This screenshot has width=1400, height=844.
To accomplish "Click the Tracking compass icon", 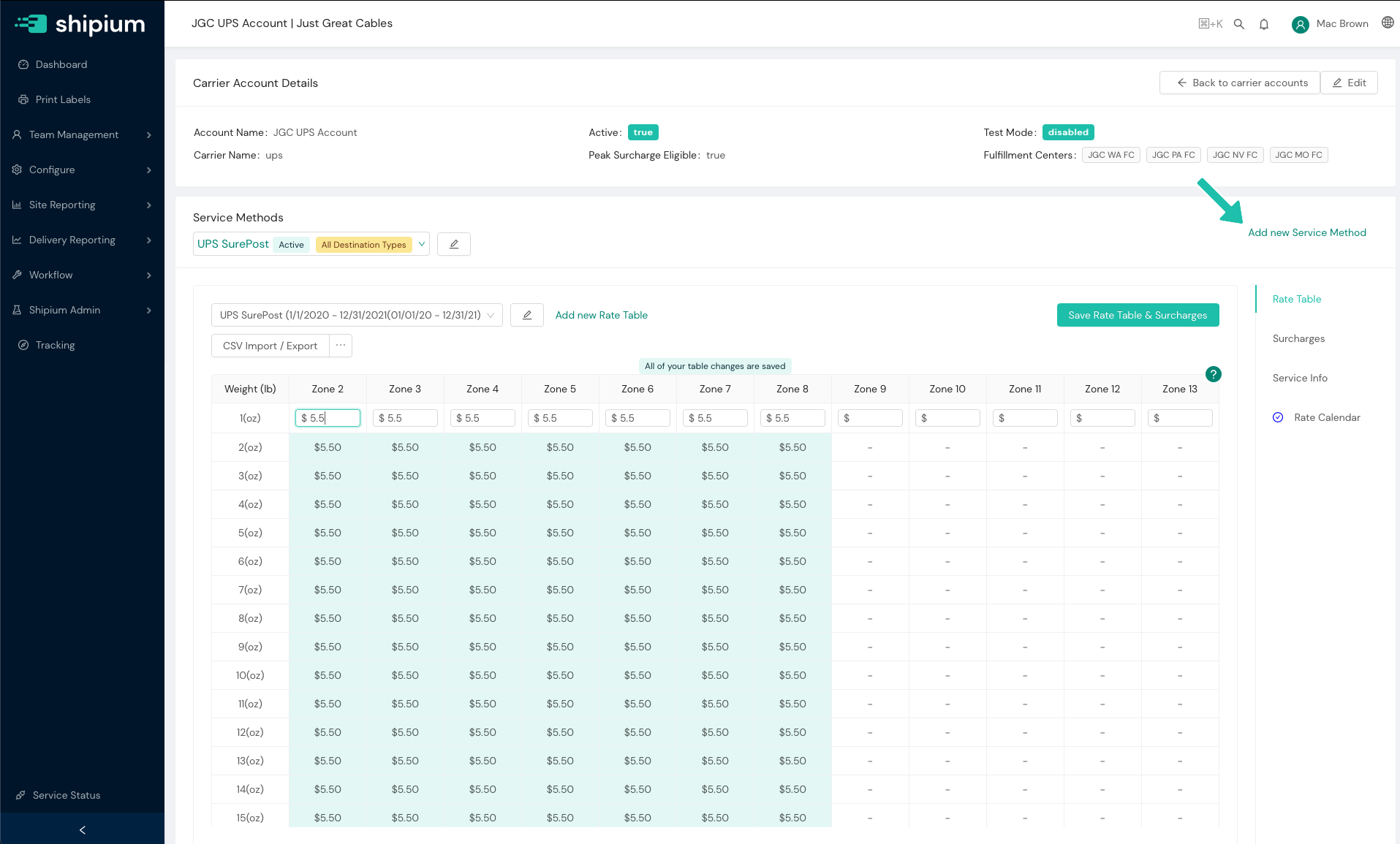I will (23, 345).
